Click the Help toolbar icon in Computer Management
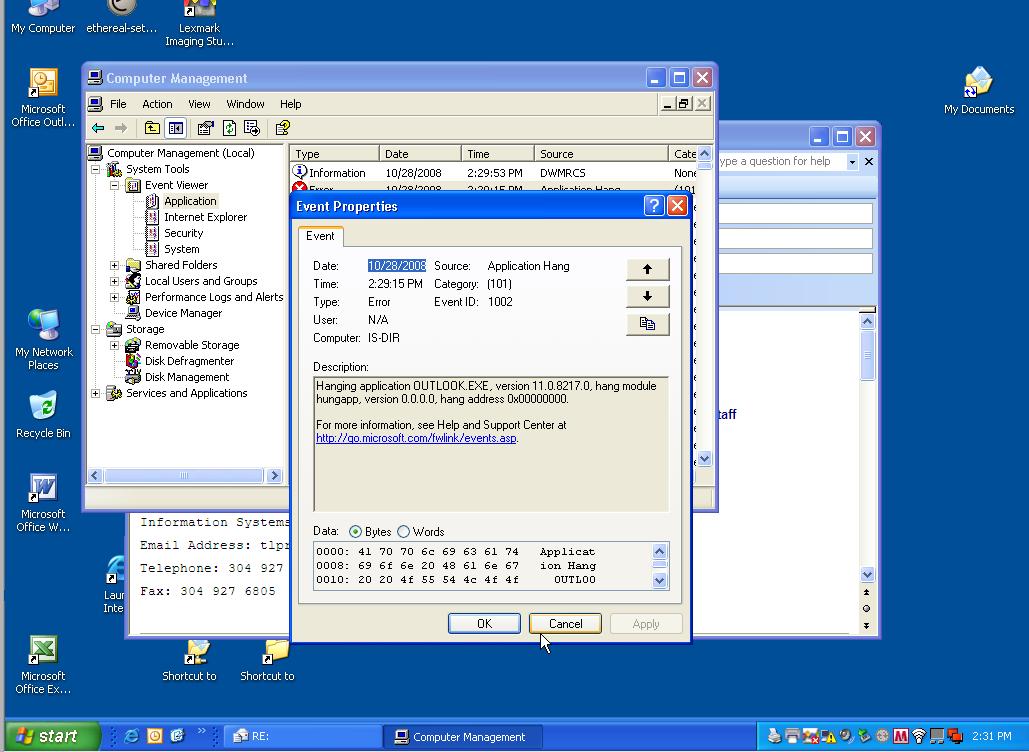The image size is (1029, 752). (x=283, y=128)
